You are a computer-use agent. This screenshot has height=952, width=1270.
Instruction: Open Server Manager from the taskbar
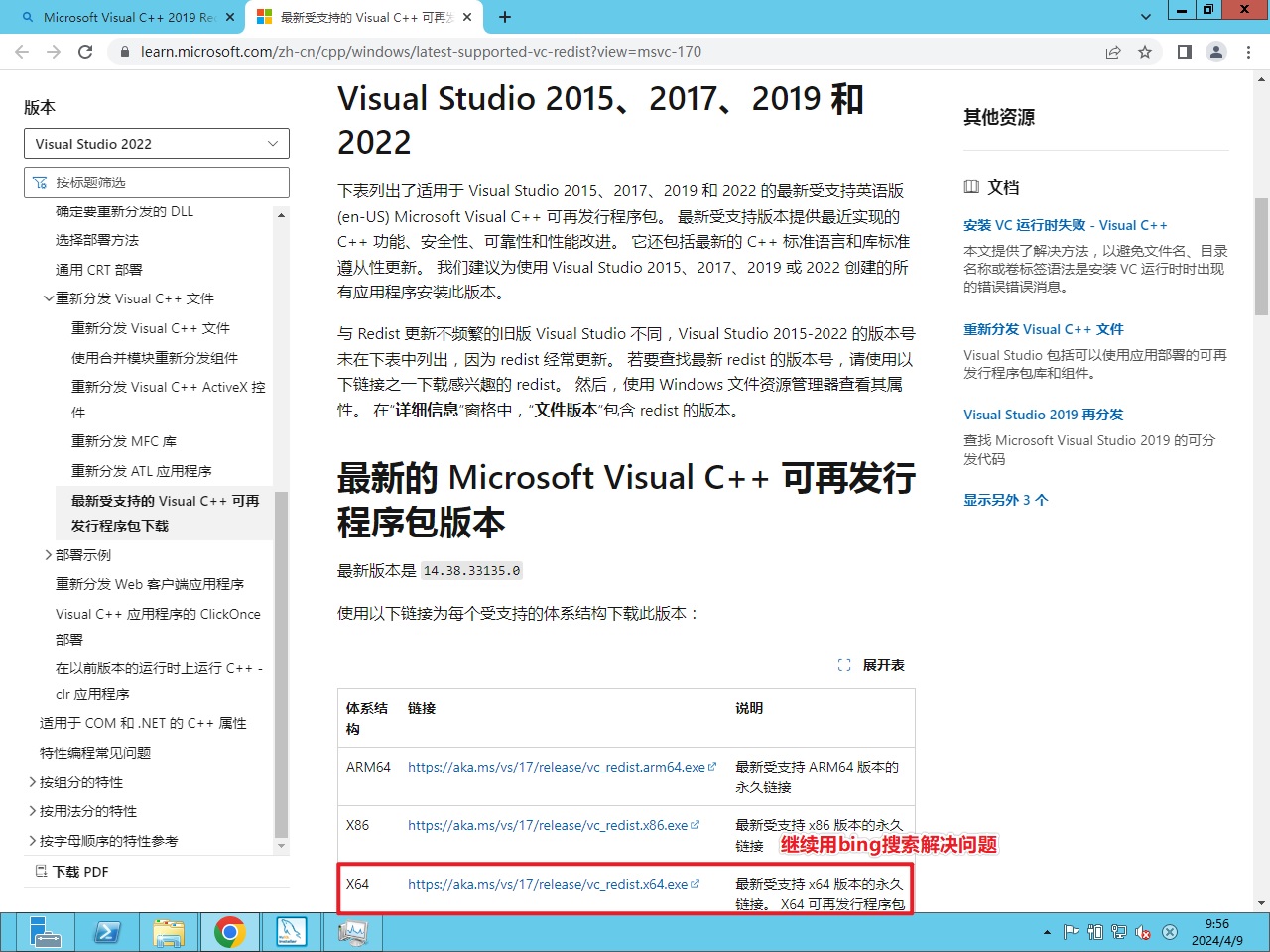(46, 932)
